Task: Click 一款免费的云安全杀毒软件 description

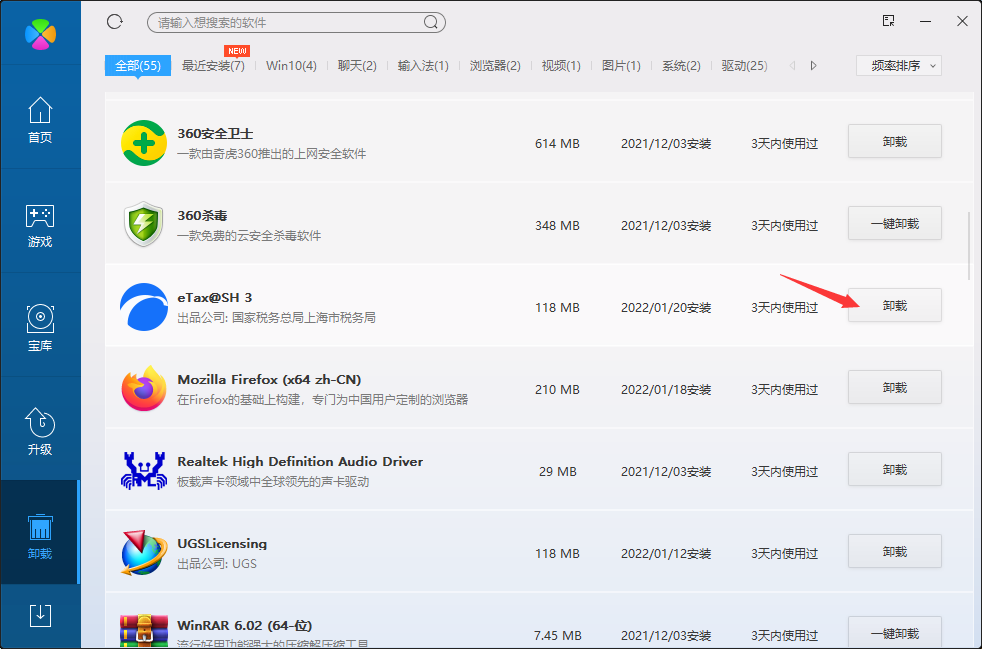Action: 249,236
